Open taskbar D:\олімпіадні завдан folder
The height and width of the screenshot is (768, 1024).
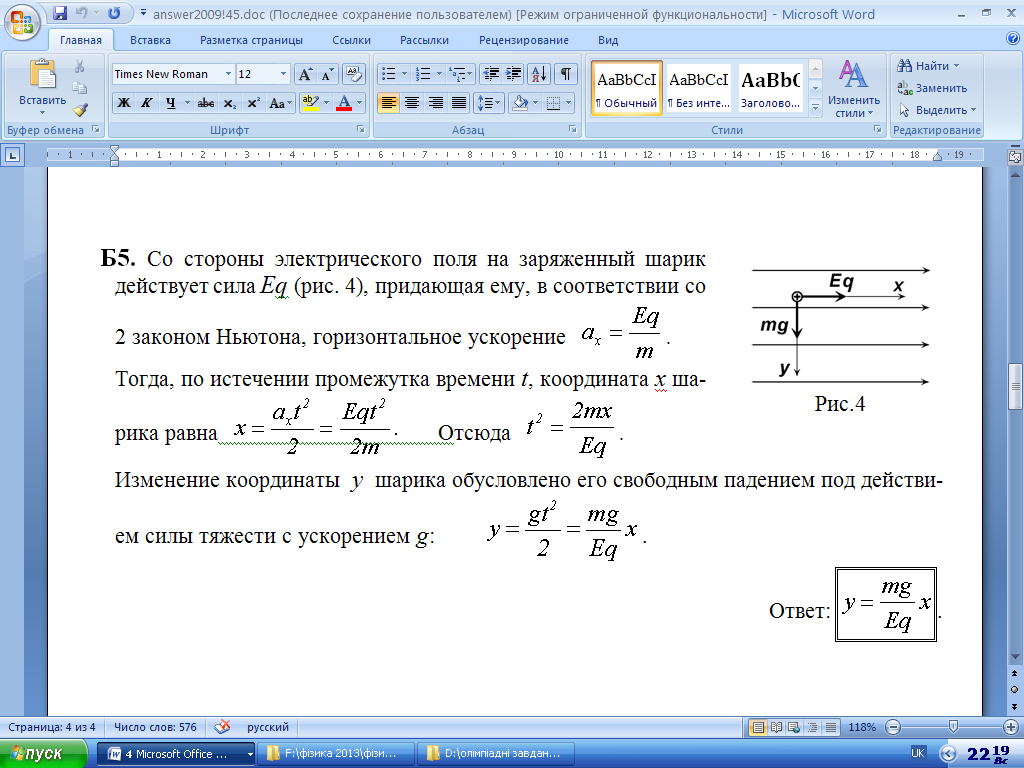[496, 754]
